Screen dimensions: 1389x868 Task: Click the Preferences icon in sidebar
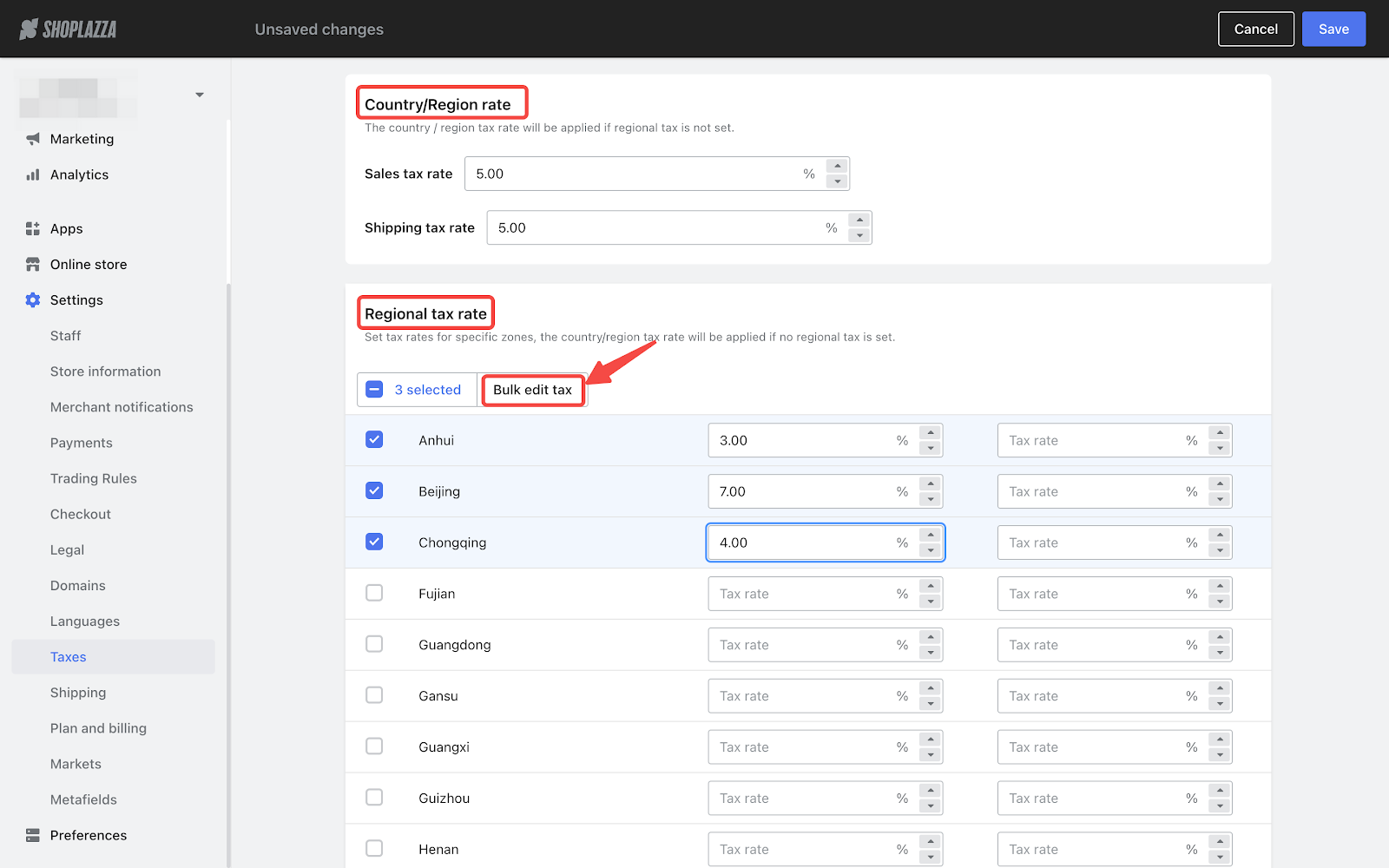tap(33, 835)
